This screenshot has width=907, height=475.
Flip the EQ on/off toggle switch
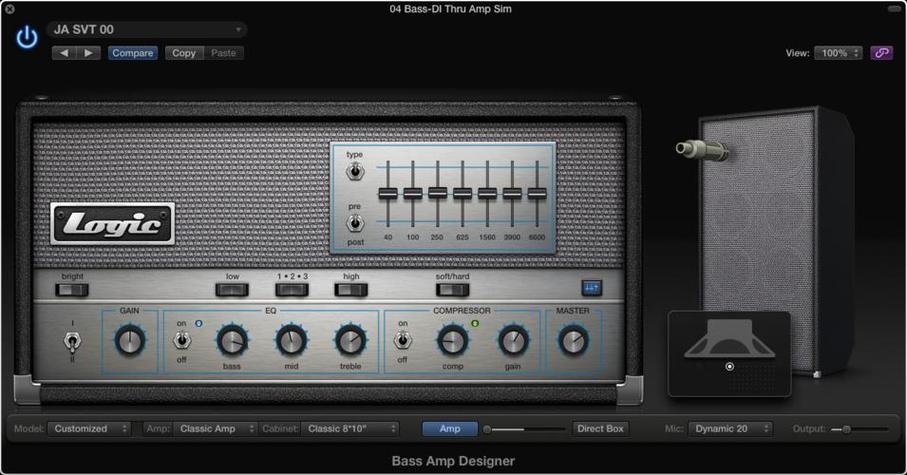tap(182, 340)
